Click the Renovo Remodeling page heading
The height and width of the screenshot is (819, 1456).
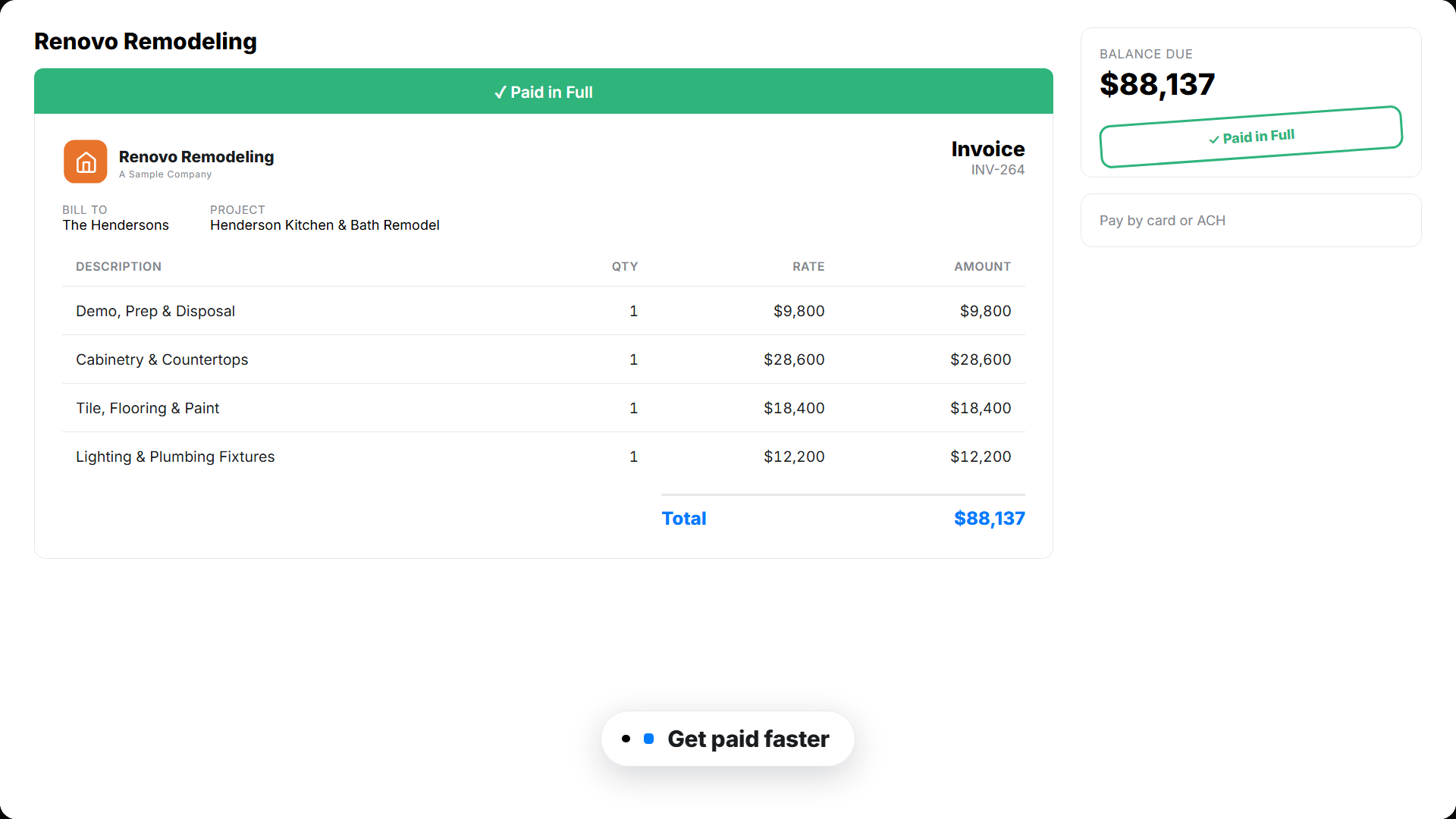point(146,41)
